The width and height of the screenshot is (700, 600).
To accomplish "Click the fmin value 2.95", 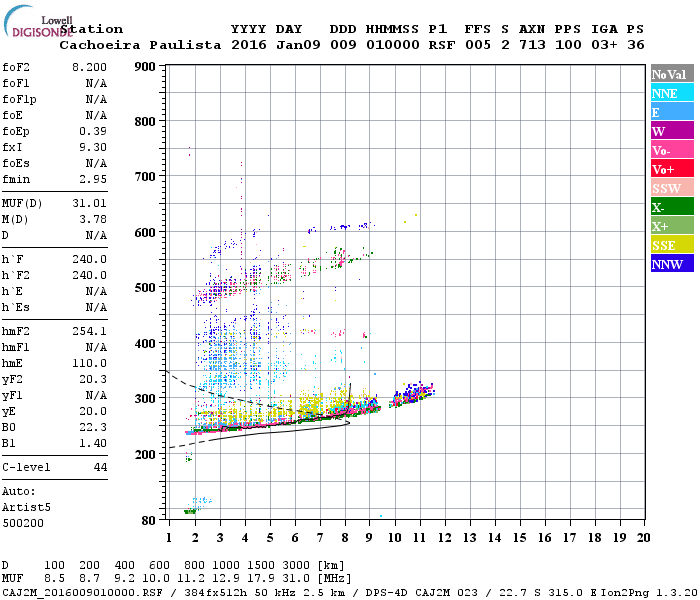I will [x=93, y=179].
